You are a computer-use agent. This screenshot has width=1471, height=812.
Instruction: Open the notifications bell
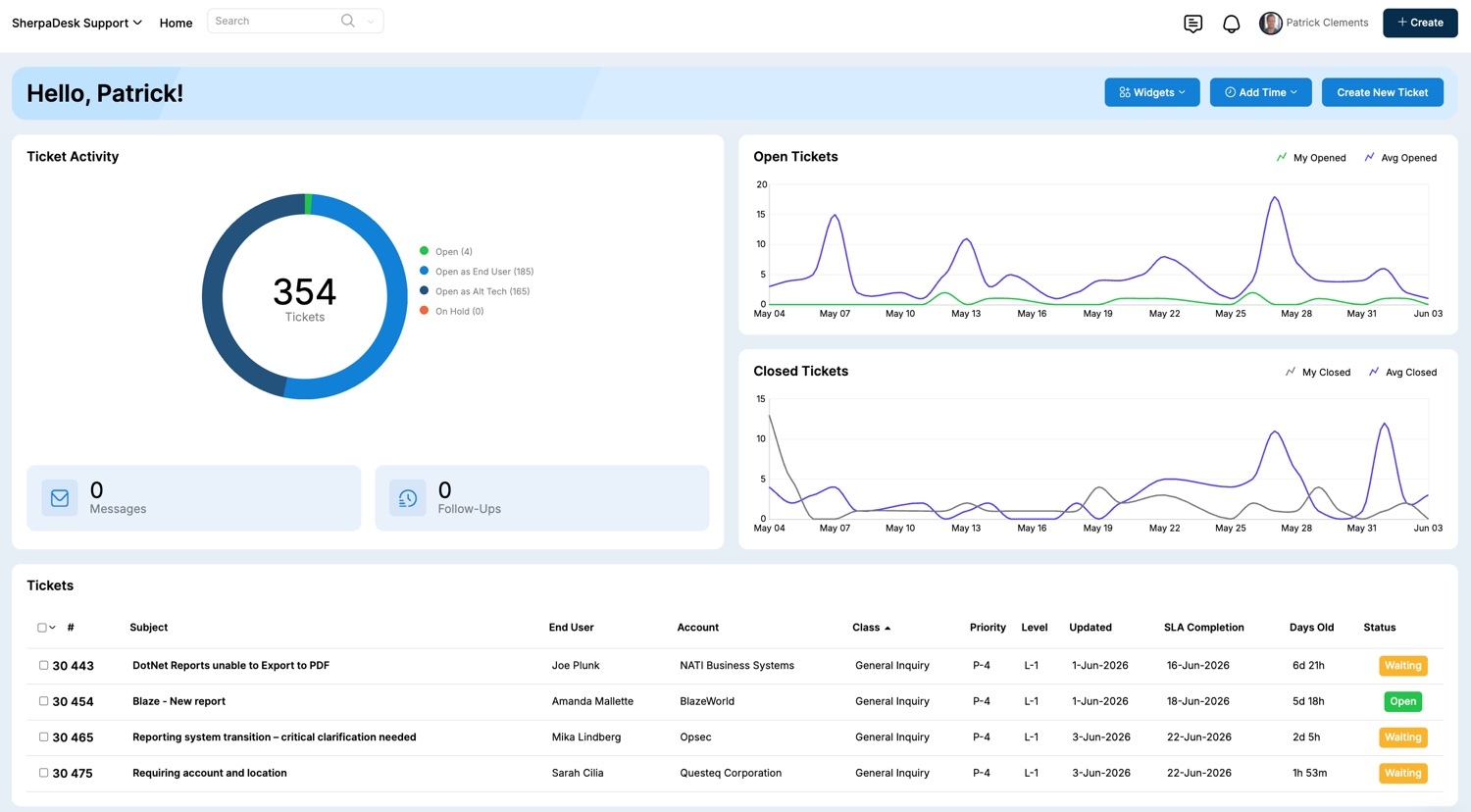point(1231,24)
